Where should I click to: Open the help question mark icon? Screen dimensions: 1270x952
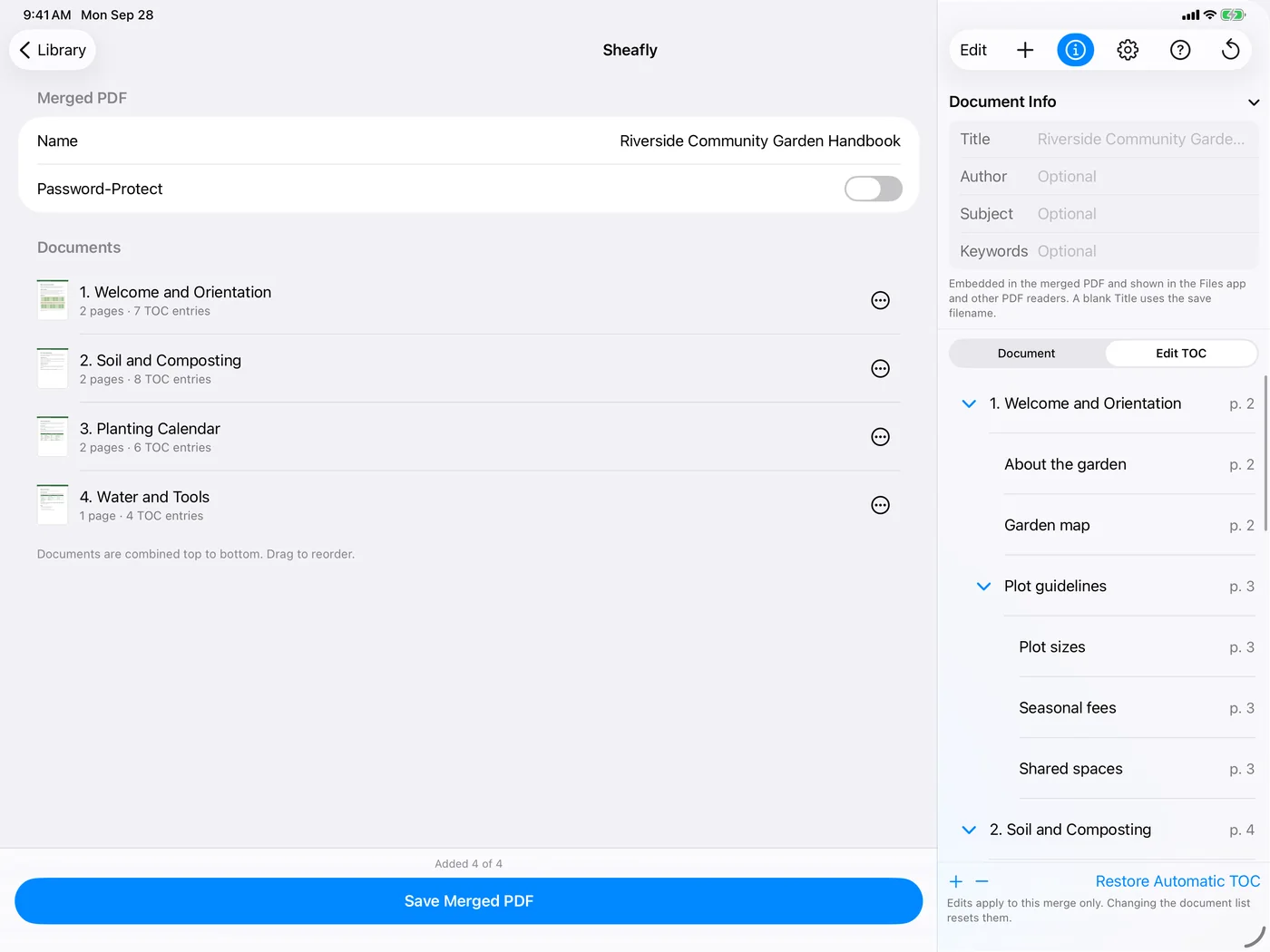coord(1180,50)
